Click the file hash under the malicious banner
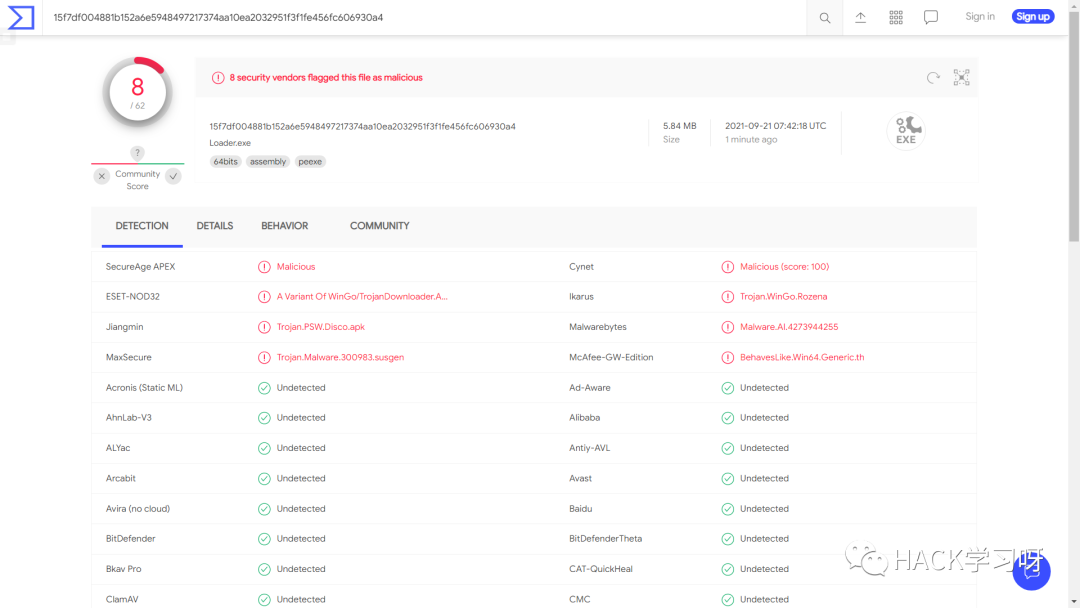The width and height of the screenshot is (1080, 608). (362, 127)
